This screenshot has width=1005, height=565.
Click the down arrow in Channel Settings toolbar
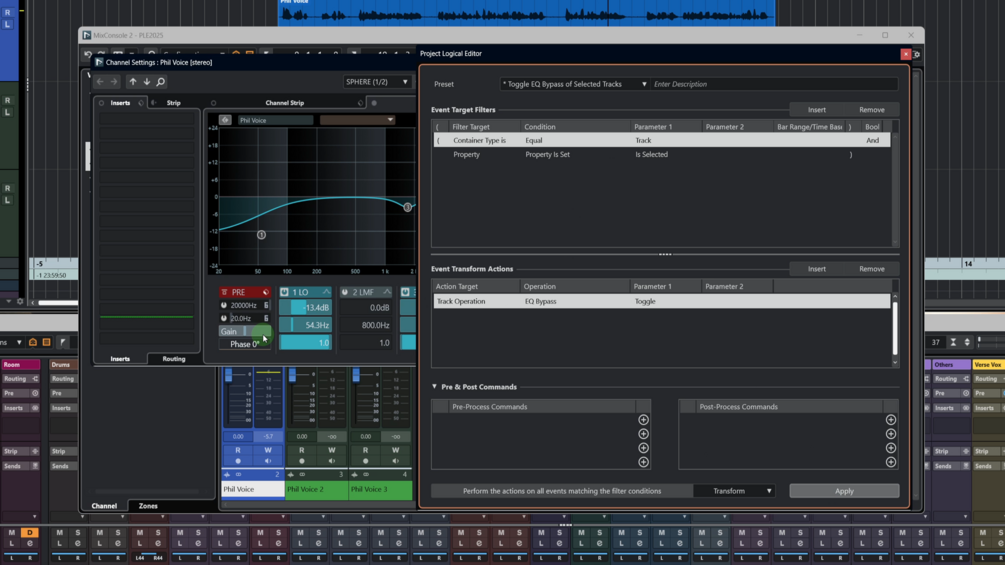pyautogui.click(x=147, y=82)
